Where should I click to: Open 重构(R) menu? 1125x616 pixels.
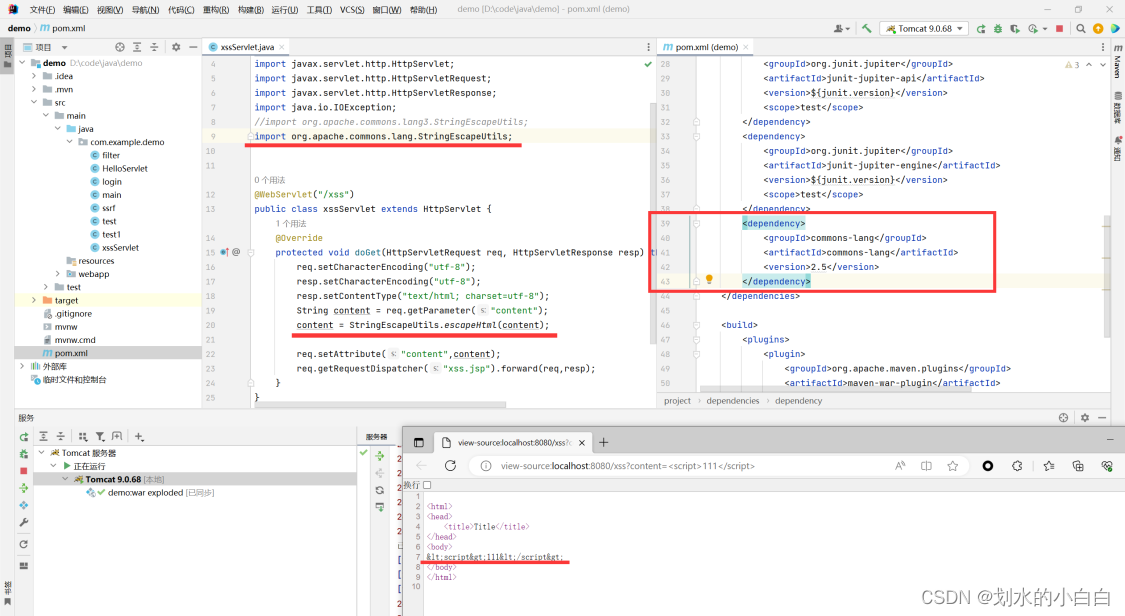coord(216,9)
